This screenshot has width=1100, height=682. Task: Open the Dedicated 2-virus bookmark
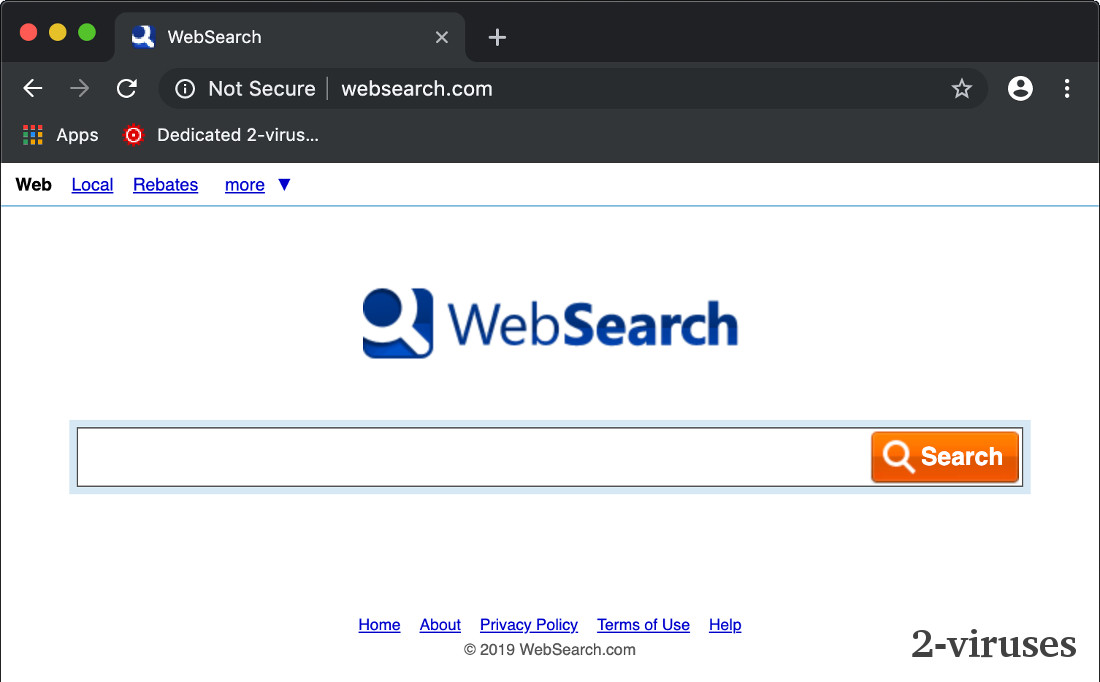[x=221, y=135]
